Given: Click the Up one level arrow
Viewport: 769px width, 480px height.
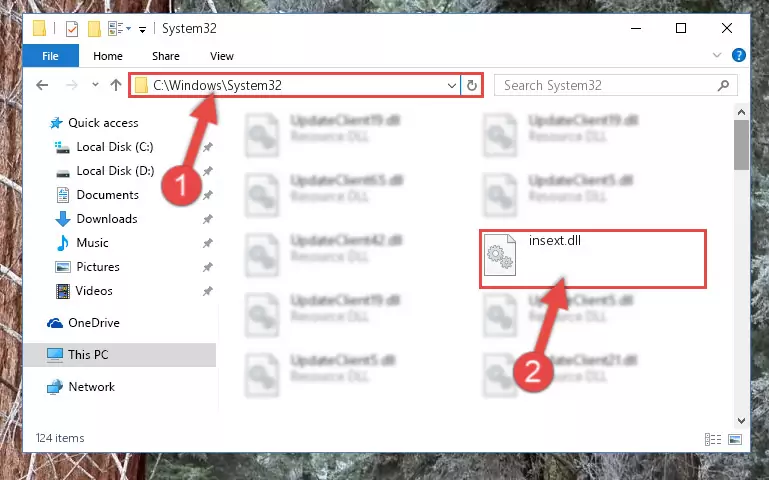Looking at the screenshot, I should point(116,85).
